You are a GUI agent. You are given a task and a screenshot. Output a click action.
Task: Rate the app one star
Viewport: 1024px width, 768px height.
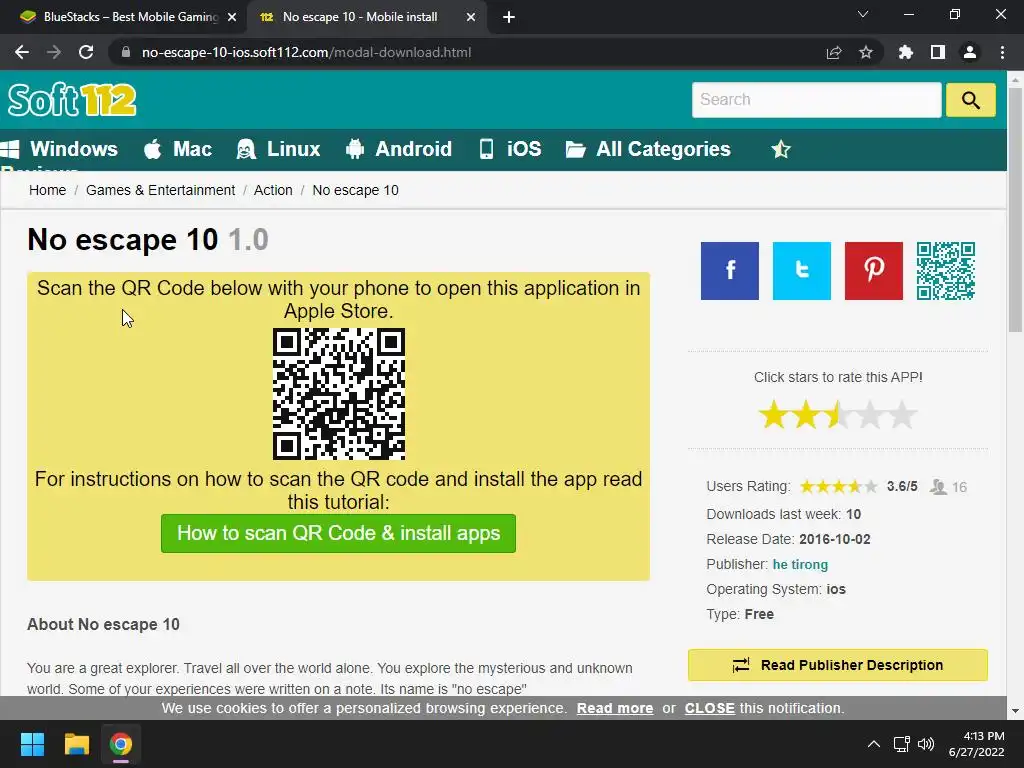(774, 415)
